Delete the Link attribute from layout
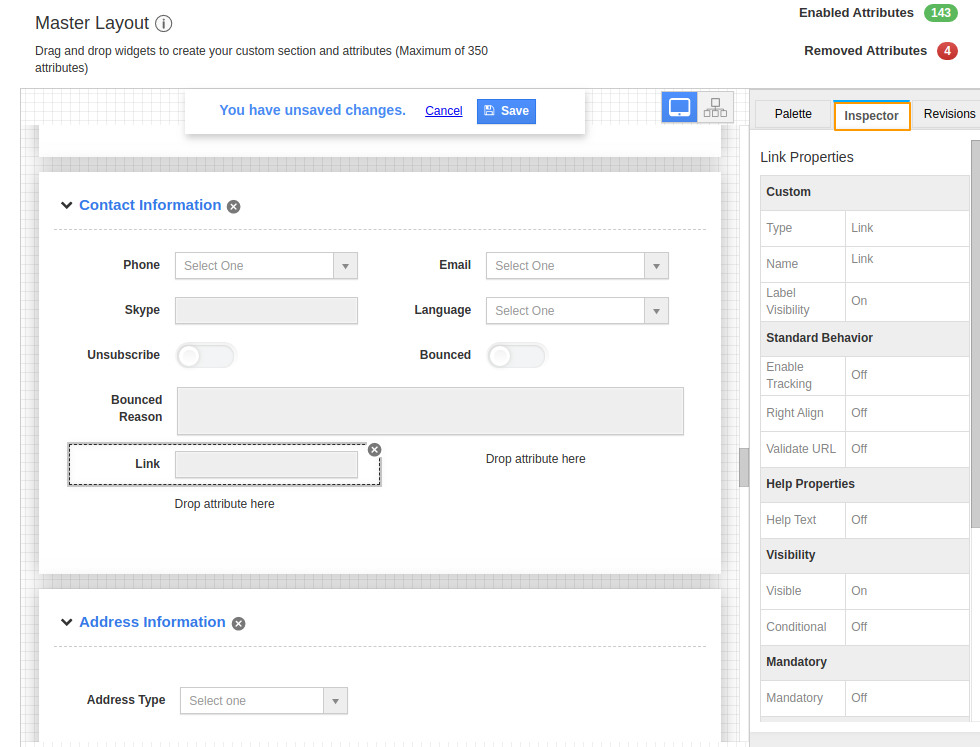The width and height of the screenshot is (980, 747). click(374, 450)
